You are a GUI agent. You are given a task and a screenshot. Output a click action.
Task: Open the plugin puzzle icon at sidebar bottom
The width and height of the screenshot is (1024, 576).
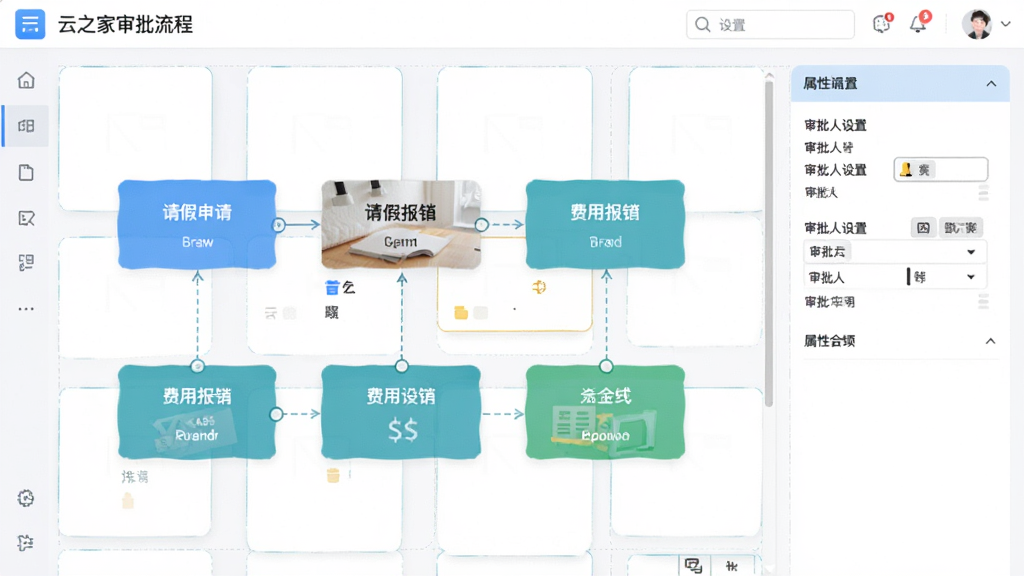click(26, 542)
